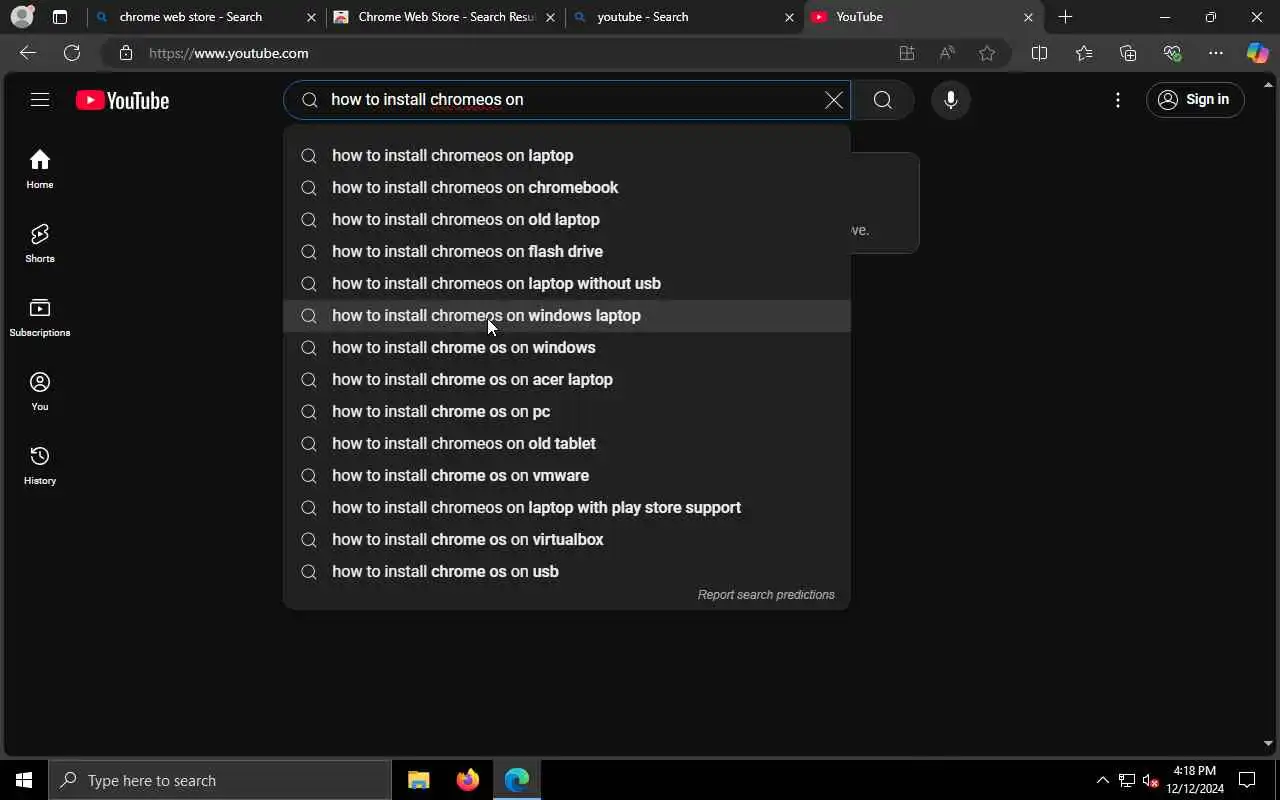The image size is (1280, 800).
Task: Choose suggestion "on acer laptop"
Action: pyautogui.click(x=567, y=379)
